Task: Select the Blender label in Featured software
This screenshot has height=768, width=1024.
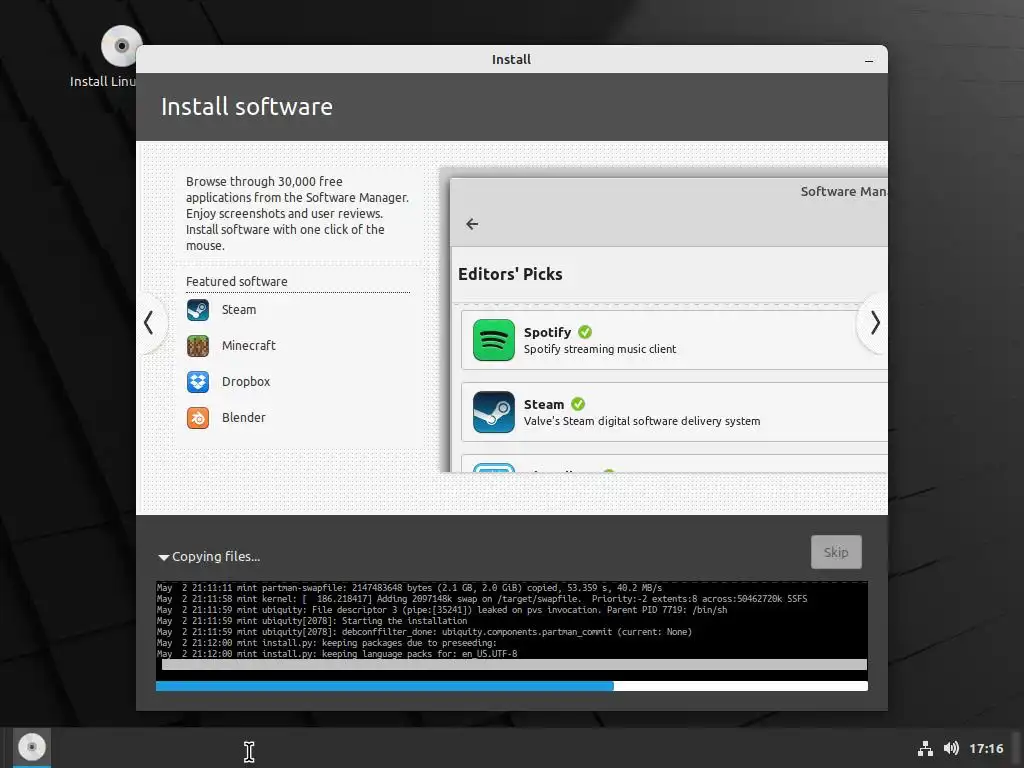Action: tap(244, 418)
